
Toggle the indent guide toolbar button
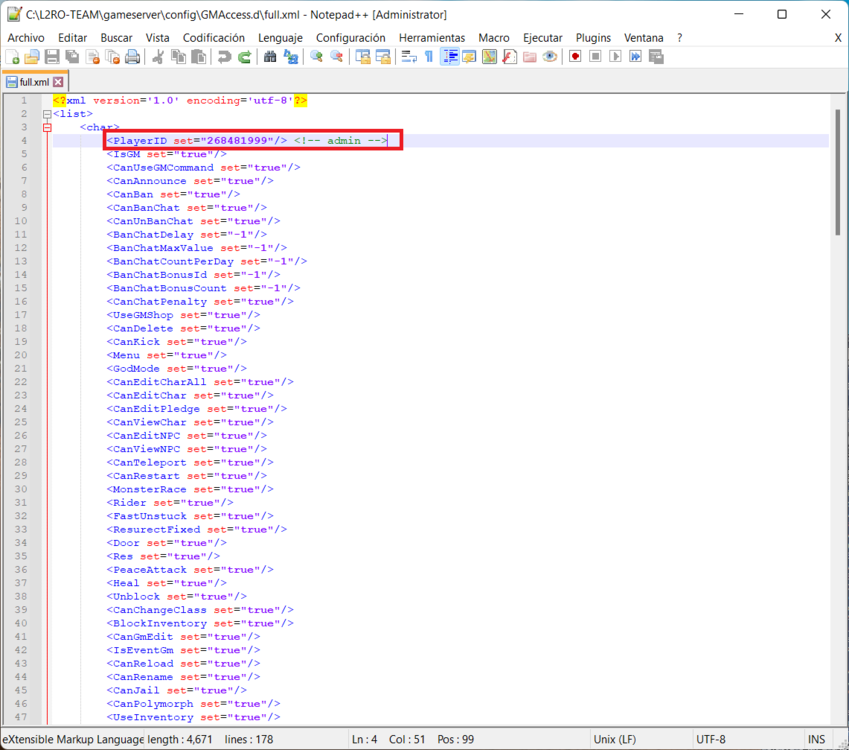coord(450,58)
